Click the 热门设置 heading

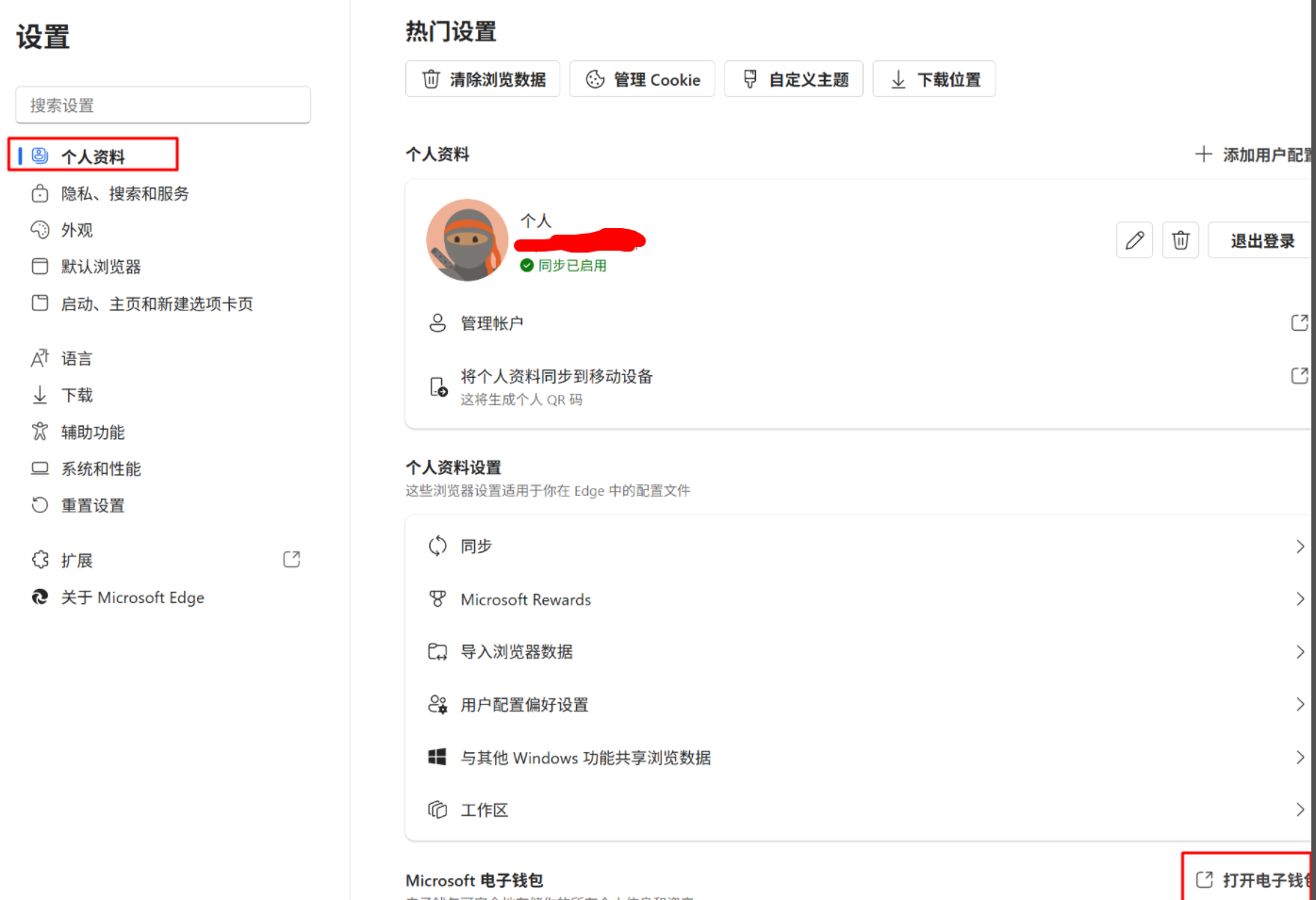451,31
